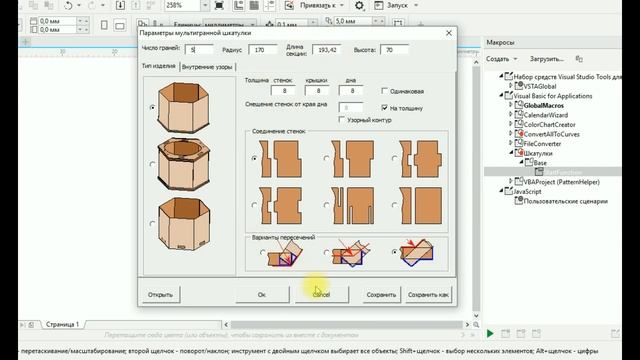Choose the first wall joint option
The image size is (640, 360).
click(254, 158)
